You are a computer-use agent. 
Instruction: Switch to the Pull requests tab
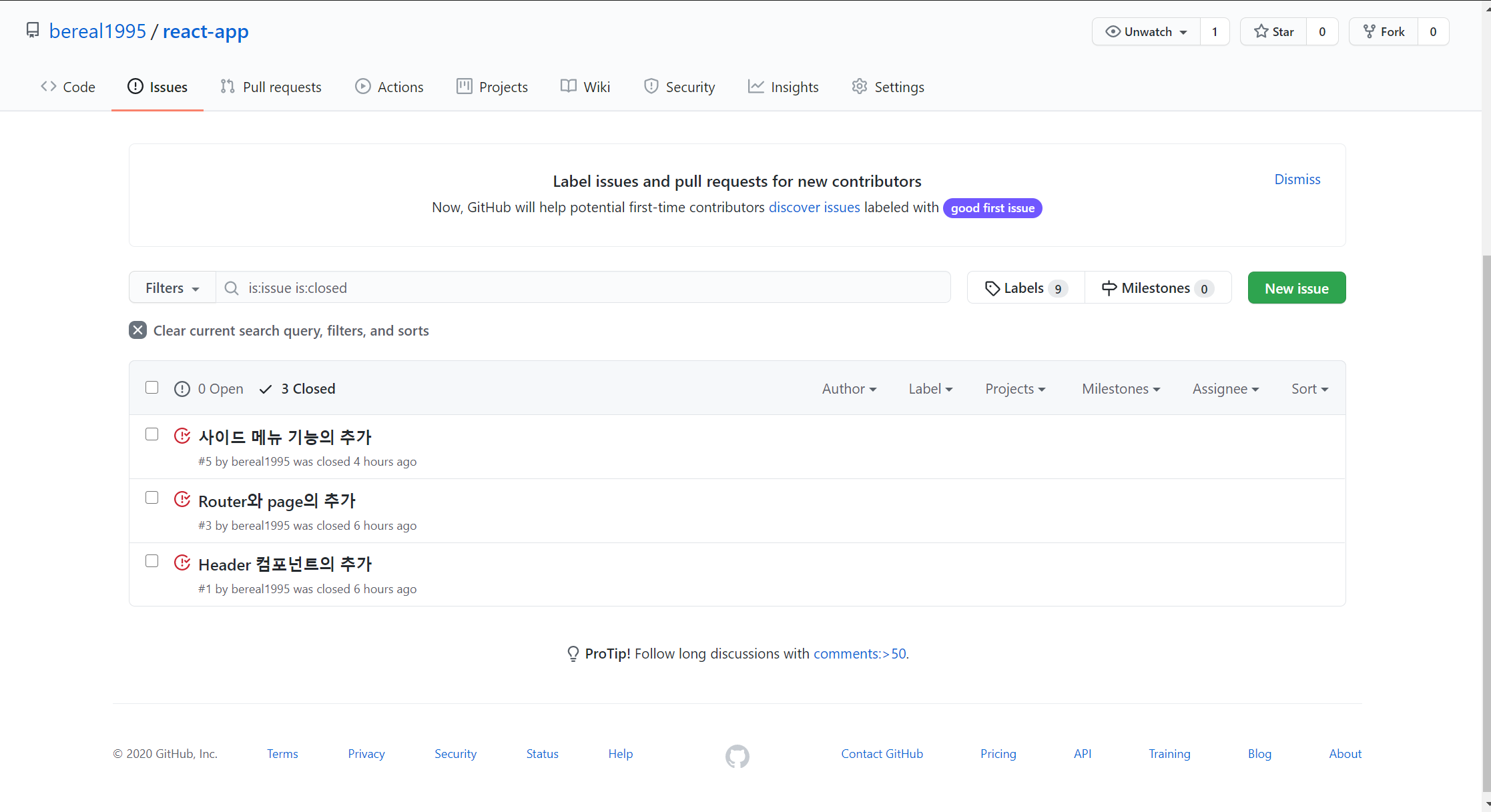[x=271, y=87]
